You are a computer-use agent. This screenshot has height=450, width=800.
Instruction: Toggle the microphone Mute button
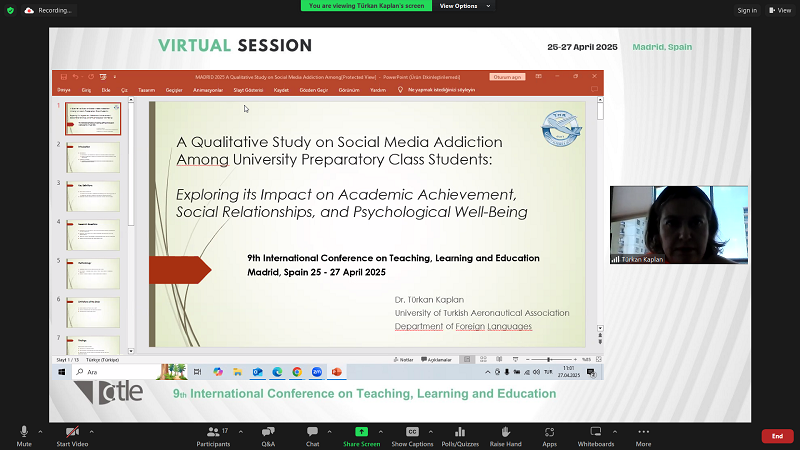[x=24, y=431]
